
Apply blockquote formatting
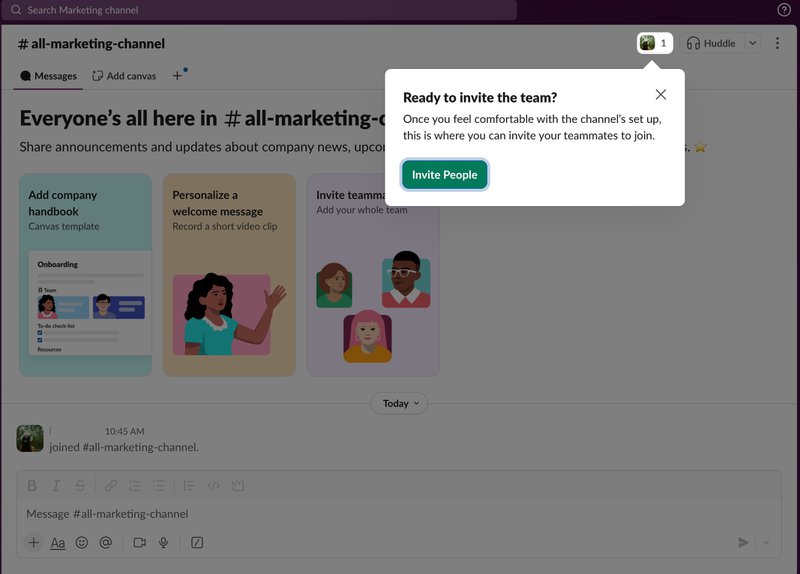click(189, 486)
